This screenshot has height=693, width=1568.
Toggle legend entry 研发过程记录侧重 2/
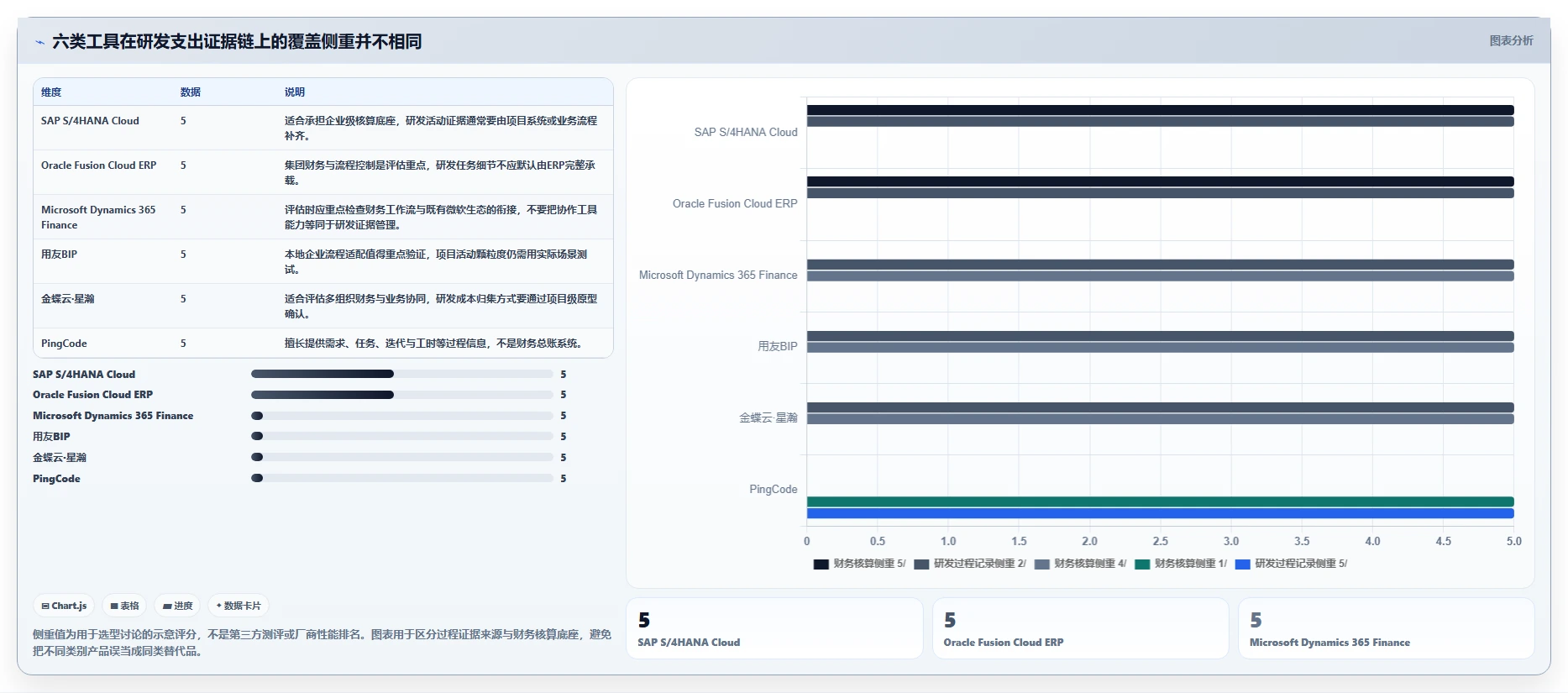pyautogui.click(x=970, y=564)
